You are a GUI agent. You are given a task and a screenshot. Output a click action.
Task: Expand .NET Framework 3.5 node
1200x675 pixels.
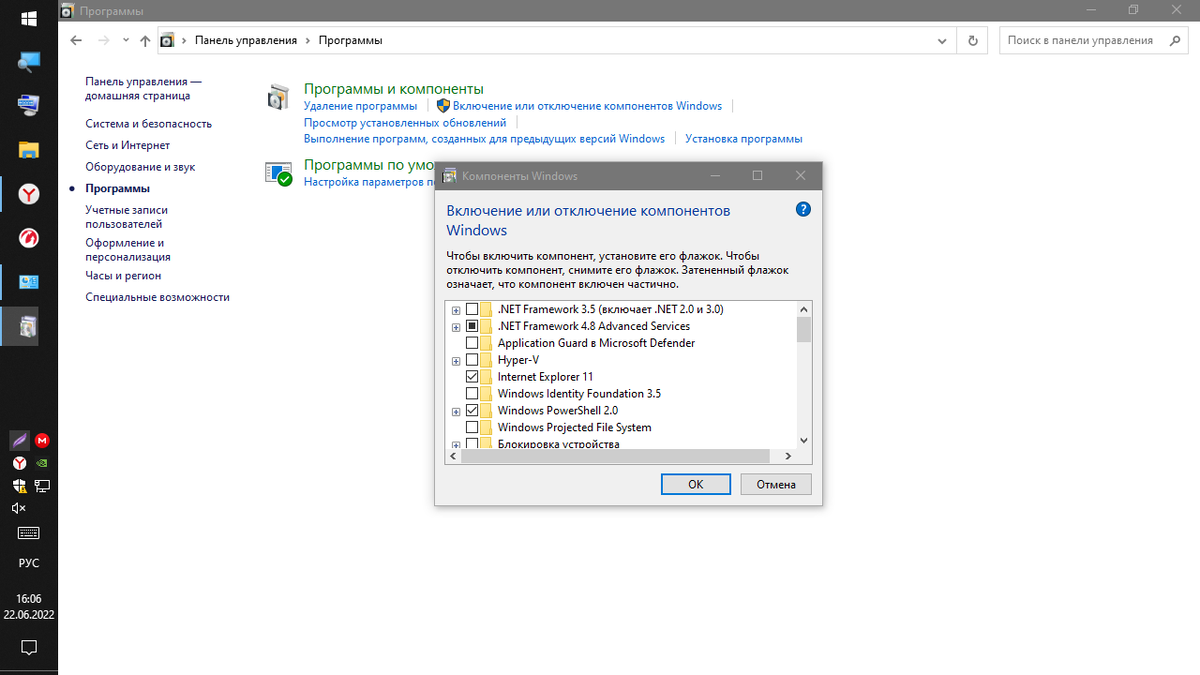tap(456, 308)
